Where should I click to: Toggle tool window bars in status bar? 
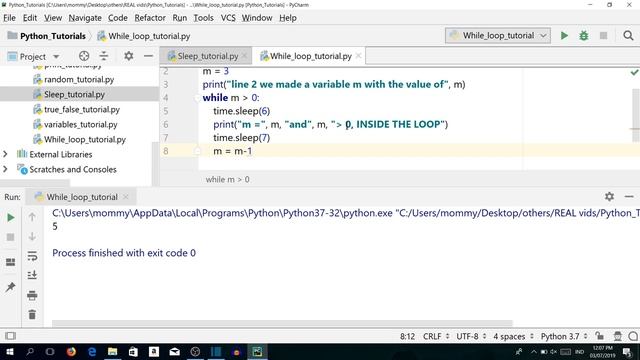tap(11, 336)
